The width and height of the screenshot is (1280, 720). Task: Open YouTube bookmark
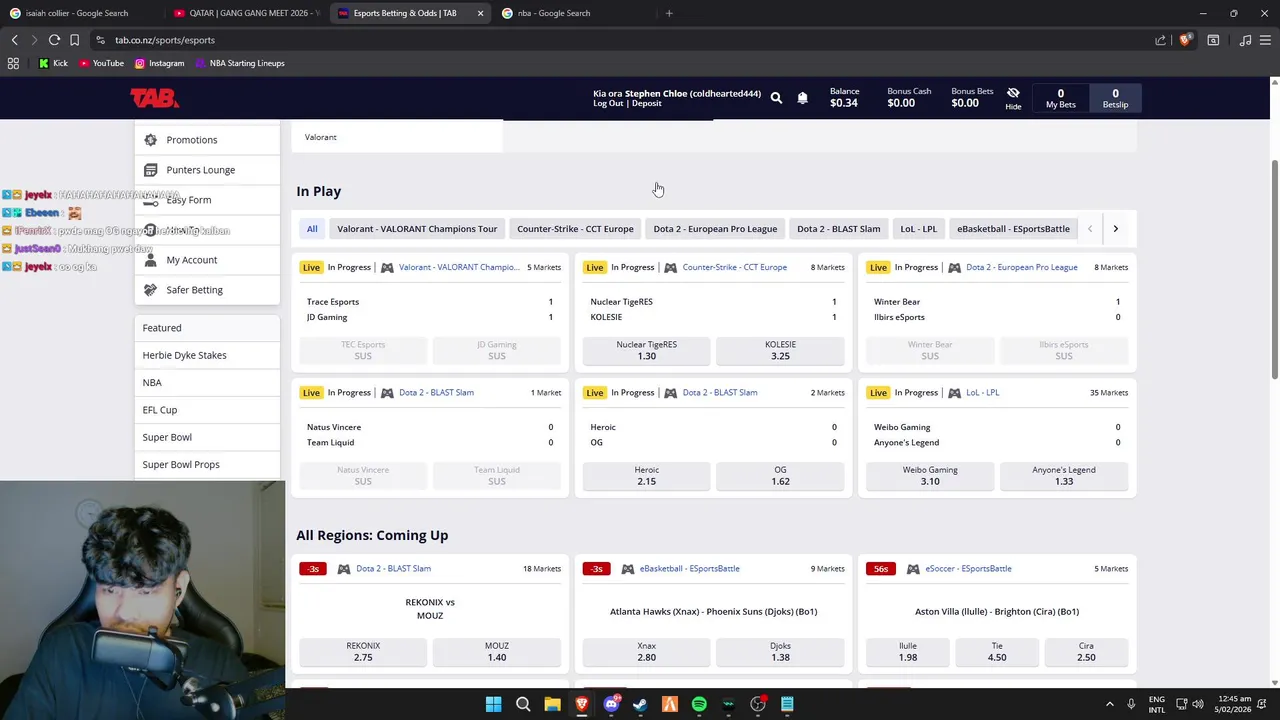coord(101,63)
